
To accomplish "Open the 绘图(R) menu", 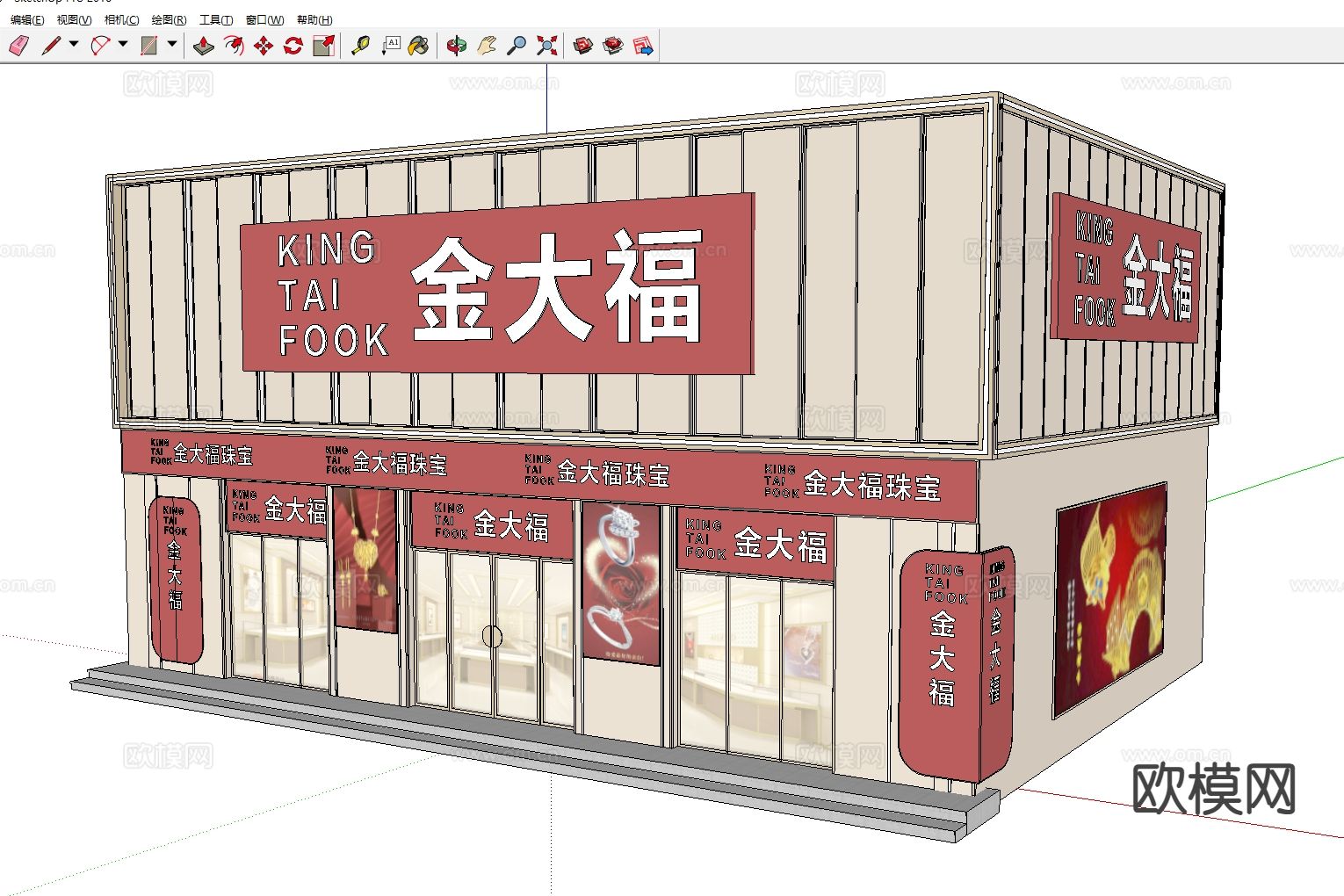I will [x=169, y=19].
